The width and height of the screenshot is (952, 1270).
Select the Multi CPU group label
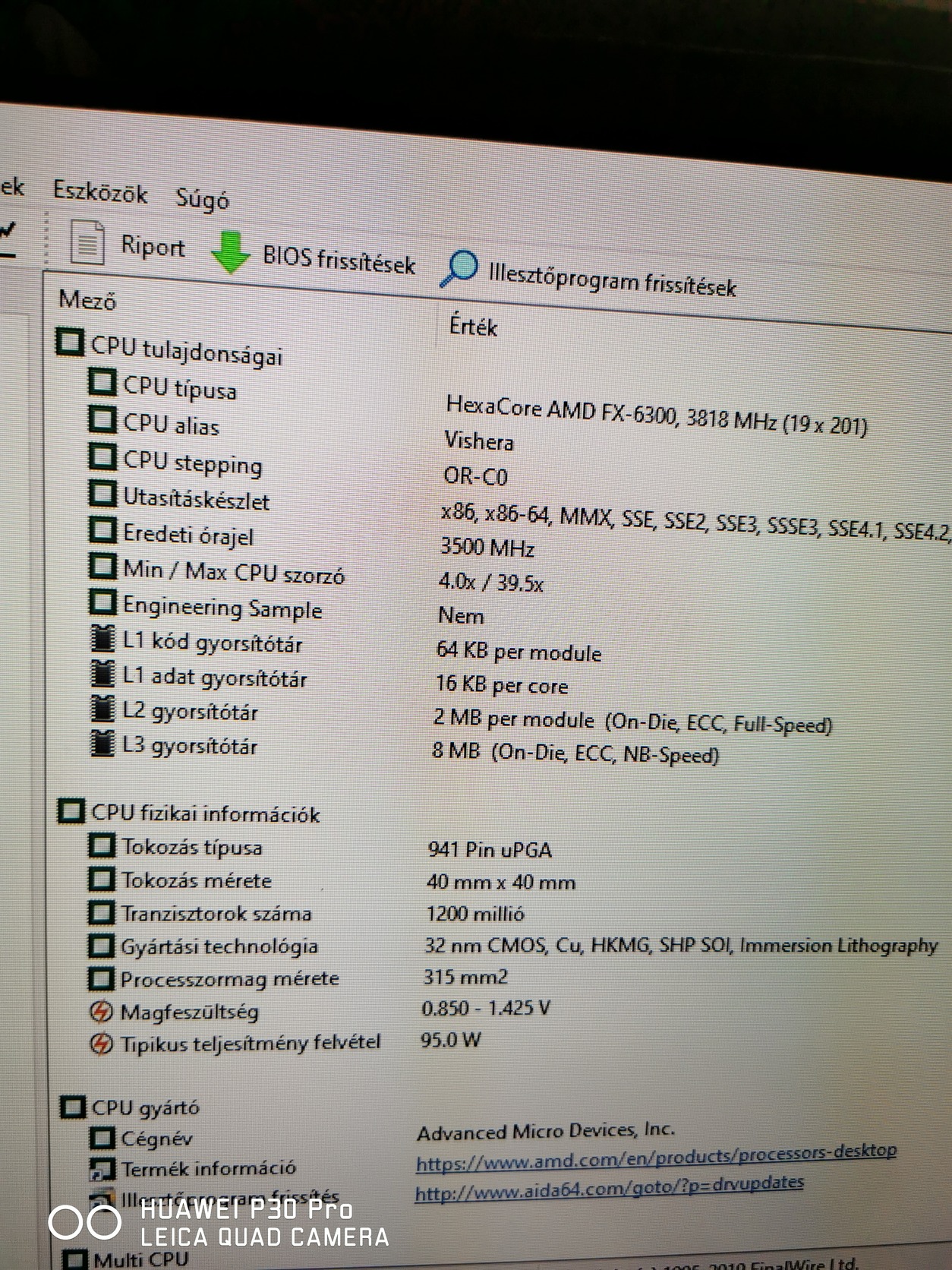click(141, 1259)
